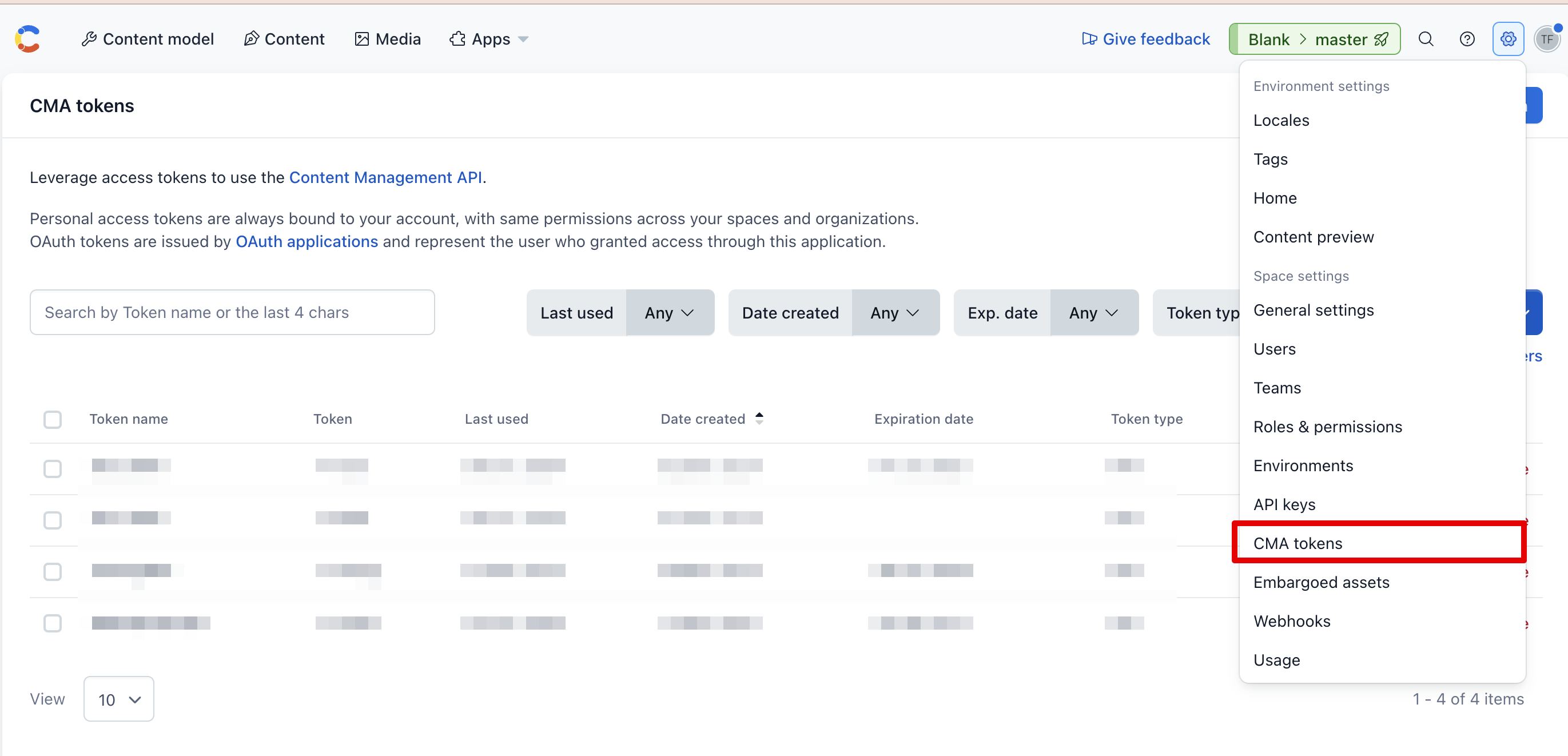Select Webhooks in the settings menu
The image size is (1568, 756).
pos(1292,621)
